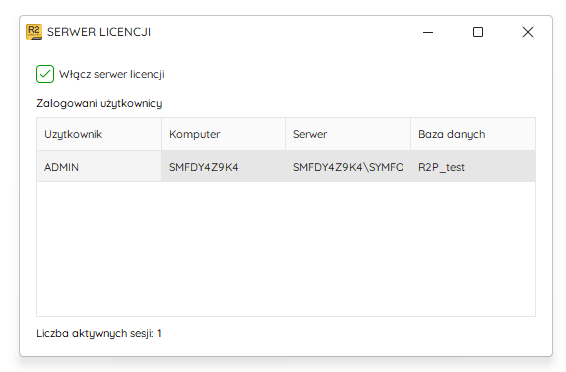Select the ADMIN user cell
The width and height of the screenshot is (566, 372).
coord(99,167)
